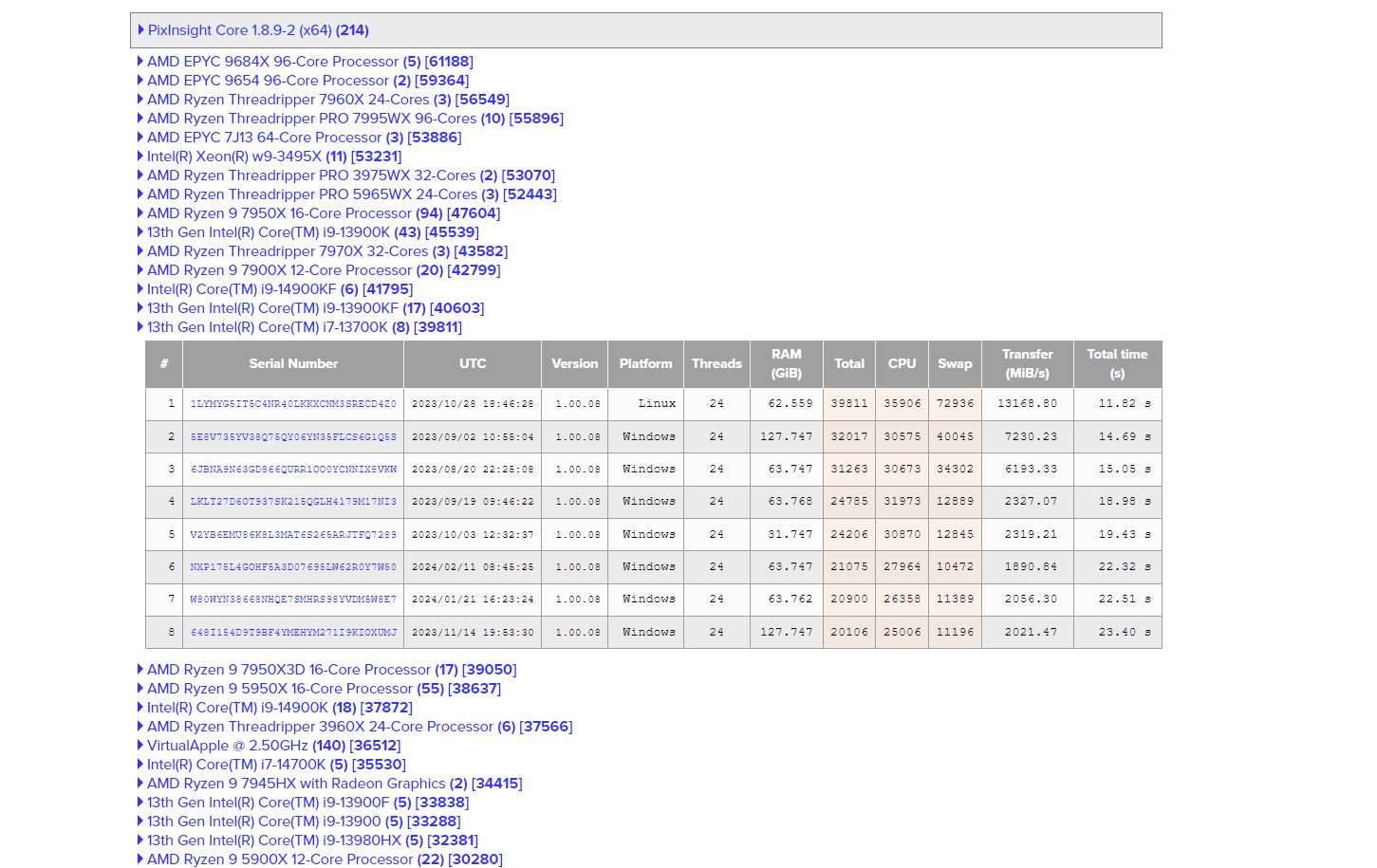Click the Total time (s) column header
This screenshot has width=1377, height=868.
point(1118,364)
